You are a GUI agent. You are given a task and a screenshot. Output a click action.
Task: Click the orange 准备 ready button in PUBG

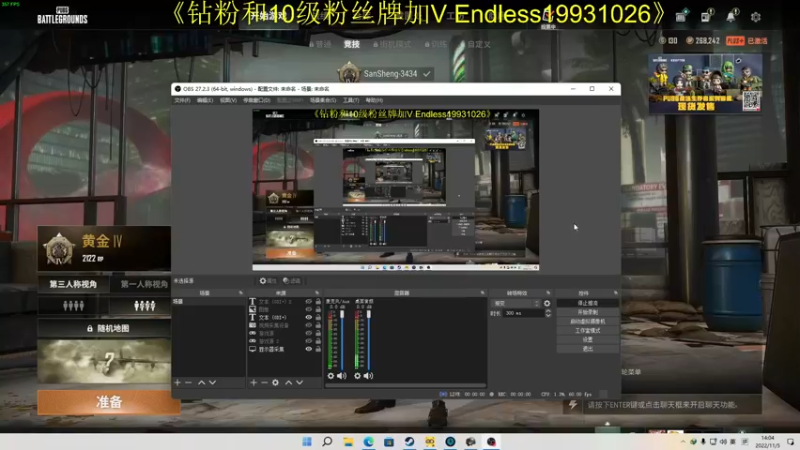pyautogui.click(x=109, y=402)
